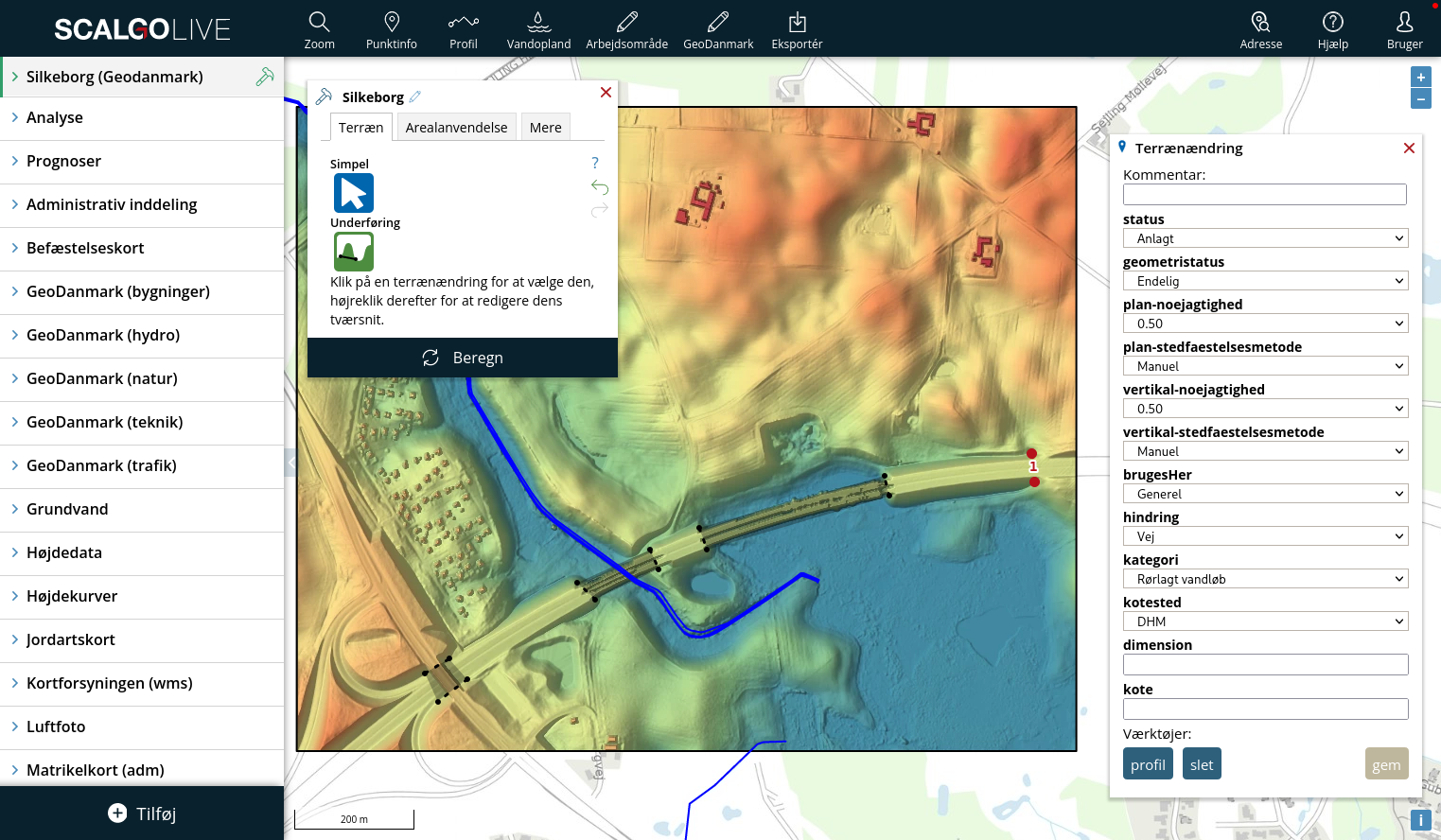Viewport: 1441px width, 840px height.
Task: Collapse the sidebar using the edge handle
Action: pos(290,463)
